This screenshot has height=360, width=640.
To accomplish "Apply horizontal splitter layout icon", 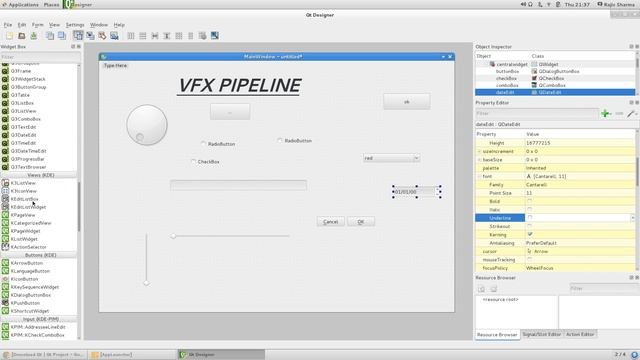I will (155, 36).
